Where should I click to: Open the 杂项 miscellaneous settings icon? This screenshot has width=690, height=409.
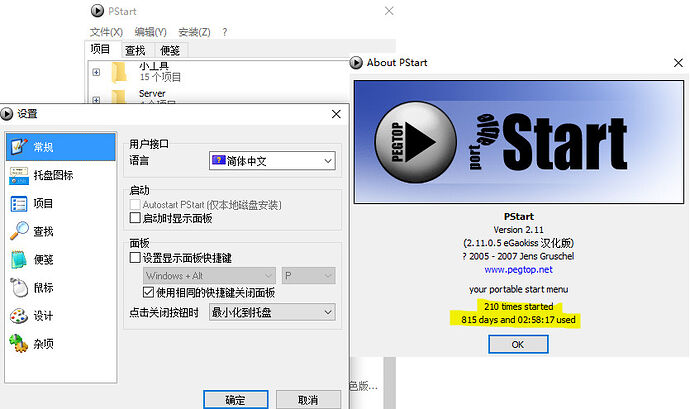tap(18, 344)
